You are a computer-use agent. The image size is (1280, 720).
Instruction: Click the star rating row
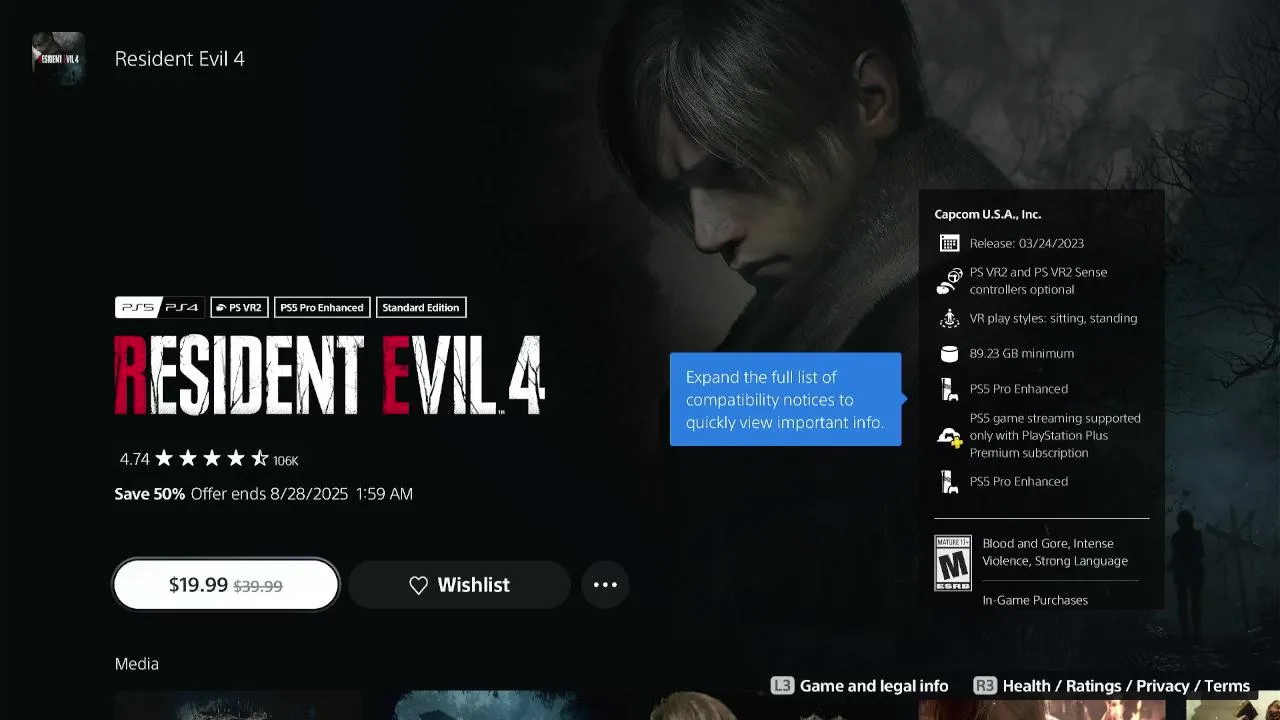click(x=211, y=459)
